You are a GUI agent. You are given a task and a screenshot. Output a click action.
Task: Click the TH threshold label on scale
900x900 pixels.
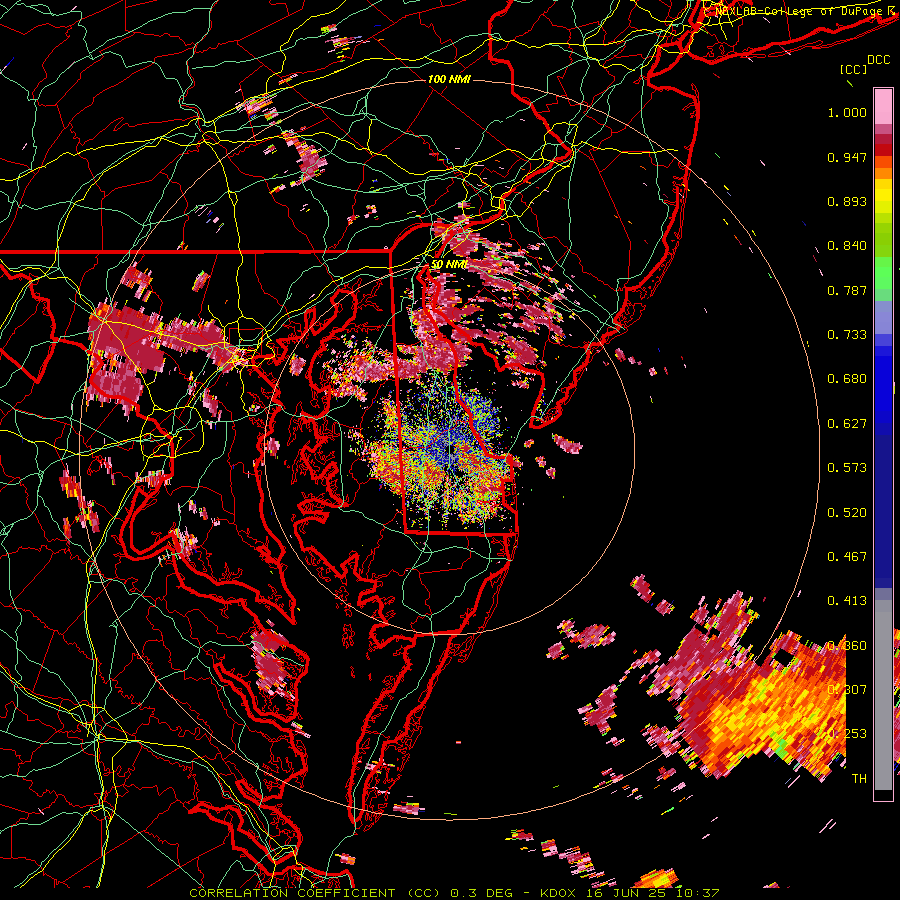pyautogui.click(x=859, y=779)
